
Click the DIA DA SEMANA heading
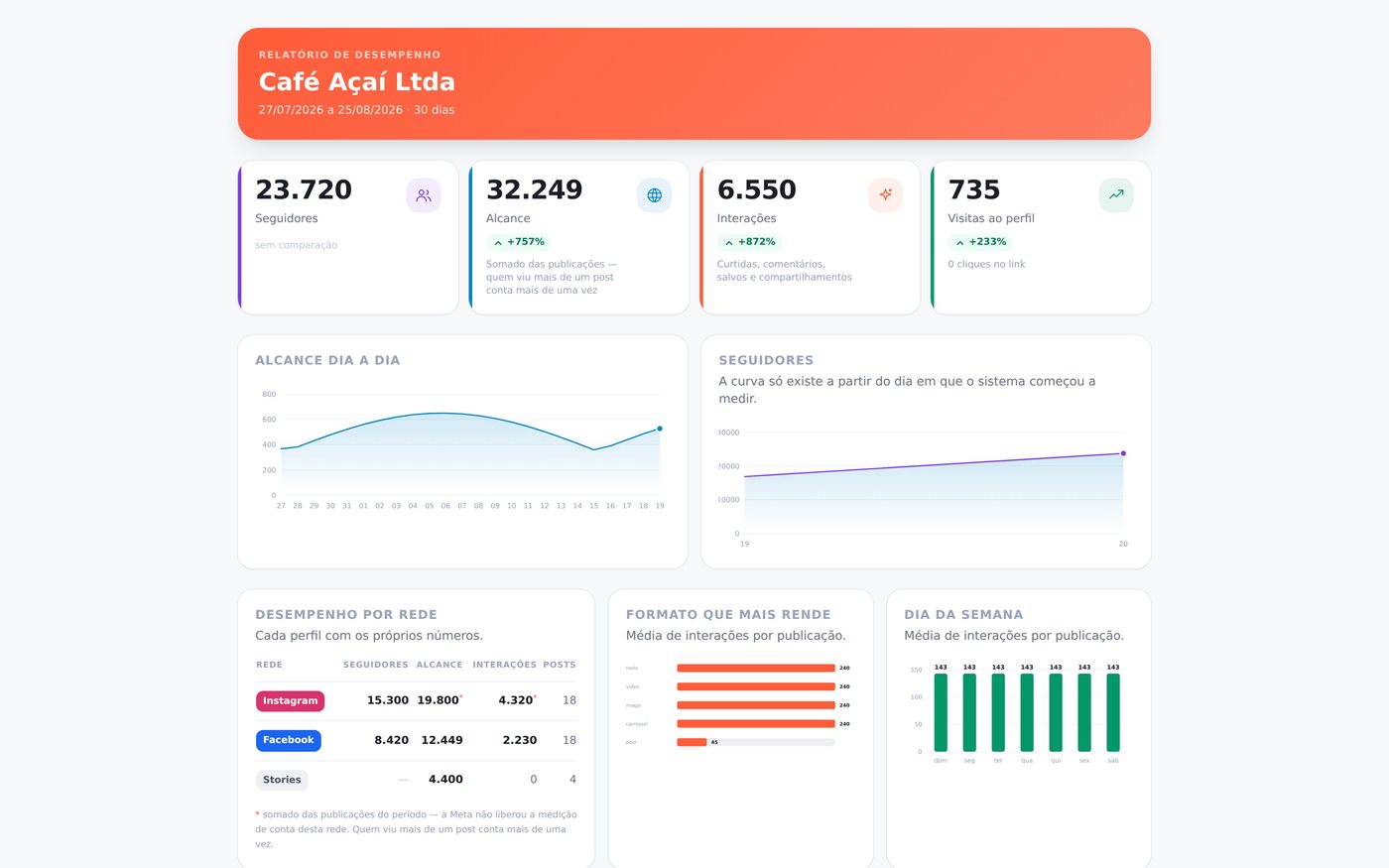coord(963,615)
